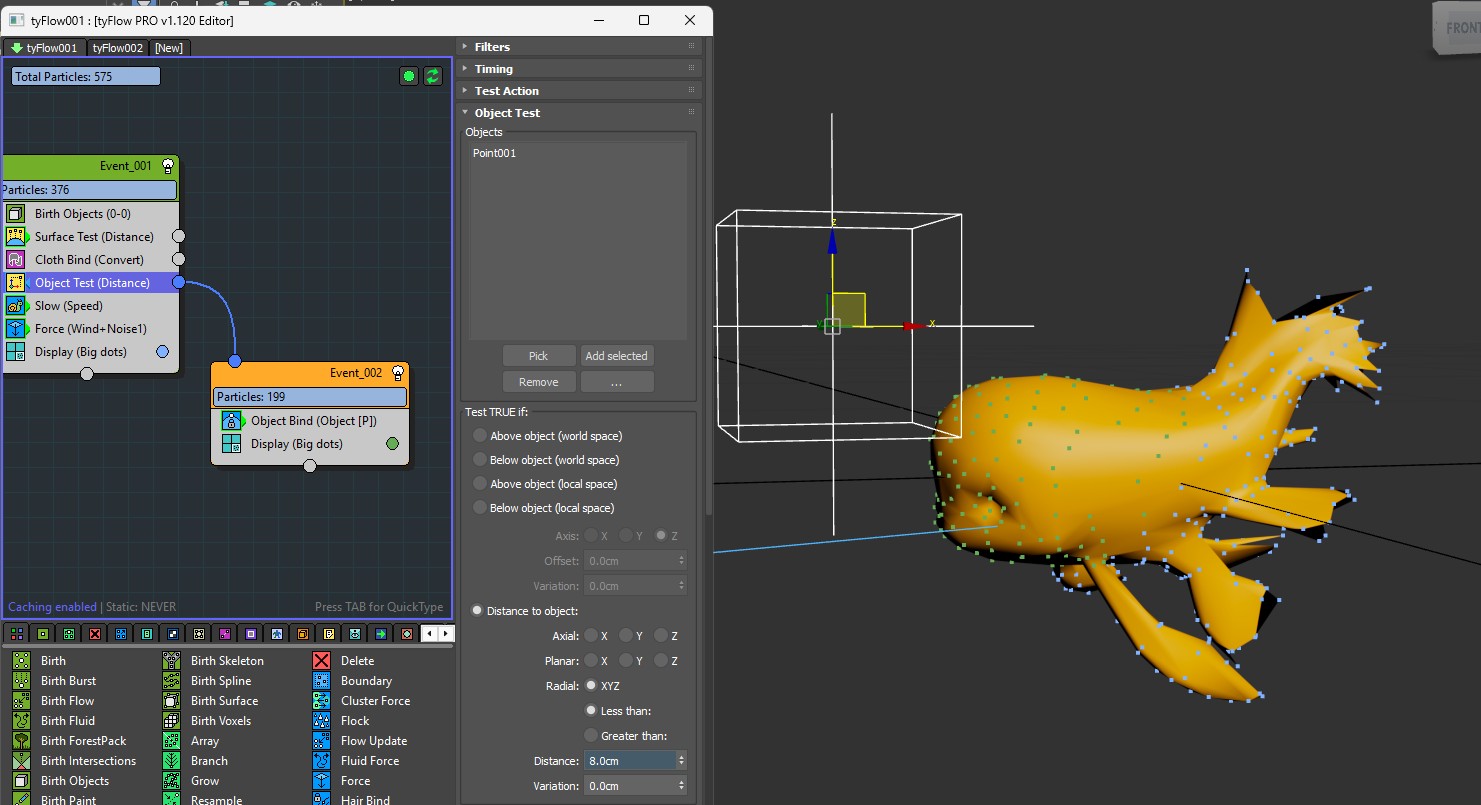The height and width of the screenshot is (805, 1481).
Task: Collapse the Object Test rollout
Action: (x=507, y=113)
